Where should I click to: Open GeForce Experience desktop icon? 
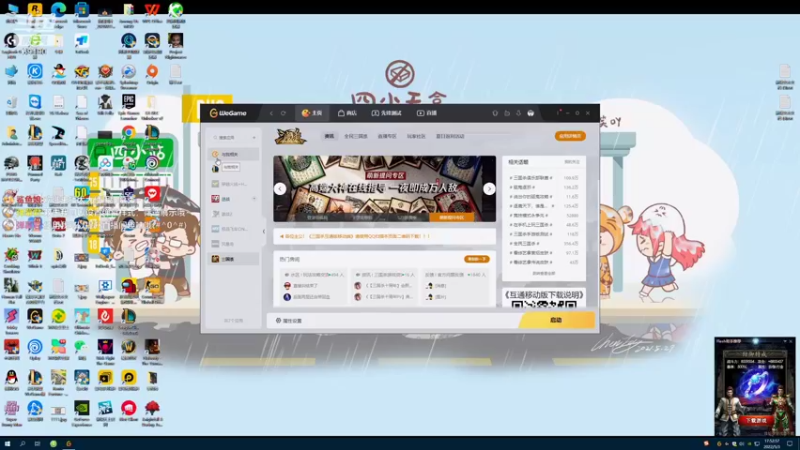click(82, 412)
